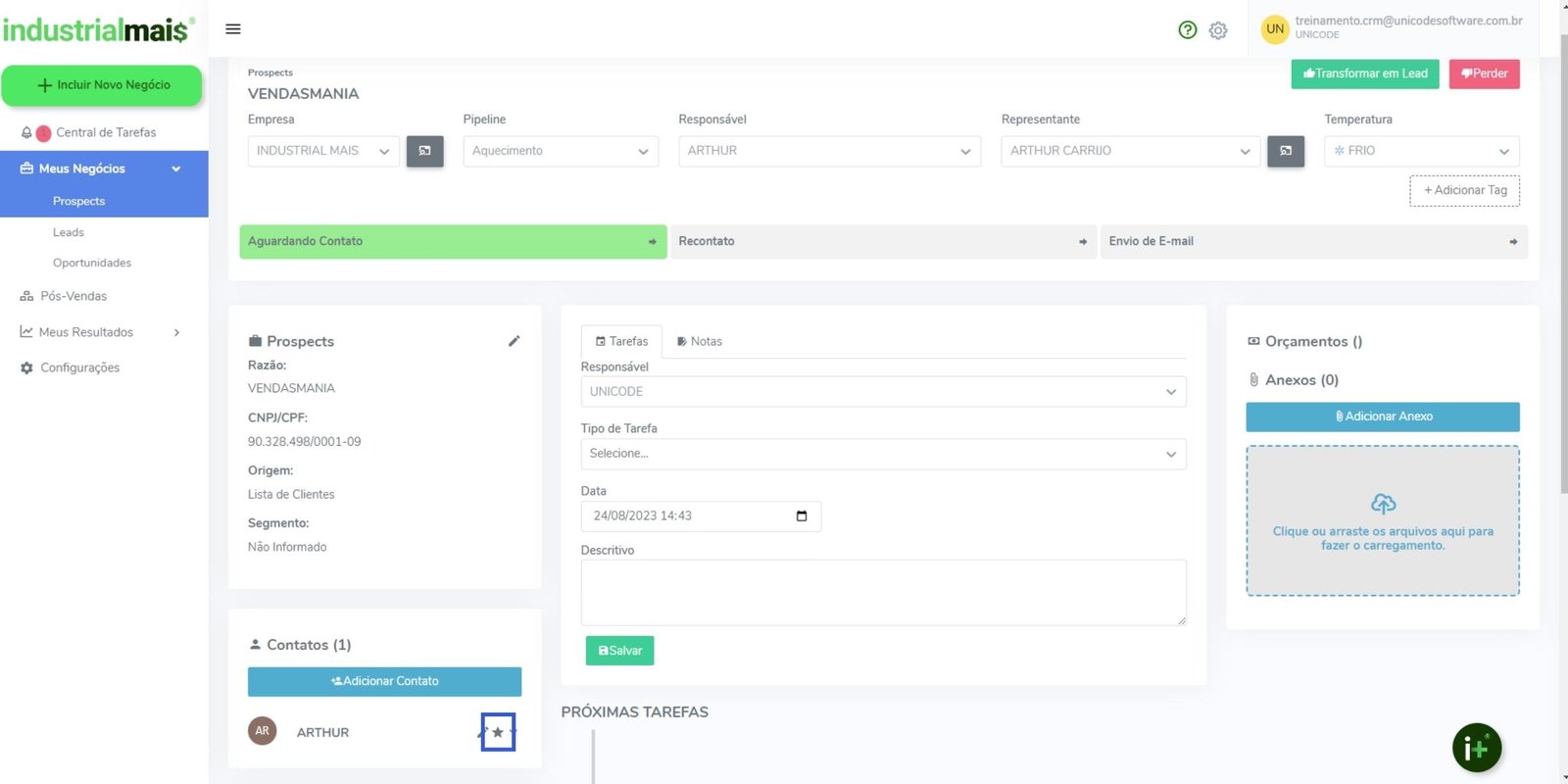1568x784 pixels.
Task: Expand Meus Resultados in sidebar
Action: pos(100,332)
